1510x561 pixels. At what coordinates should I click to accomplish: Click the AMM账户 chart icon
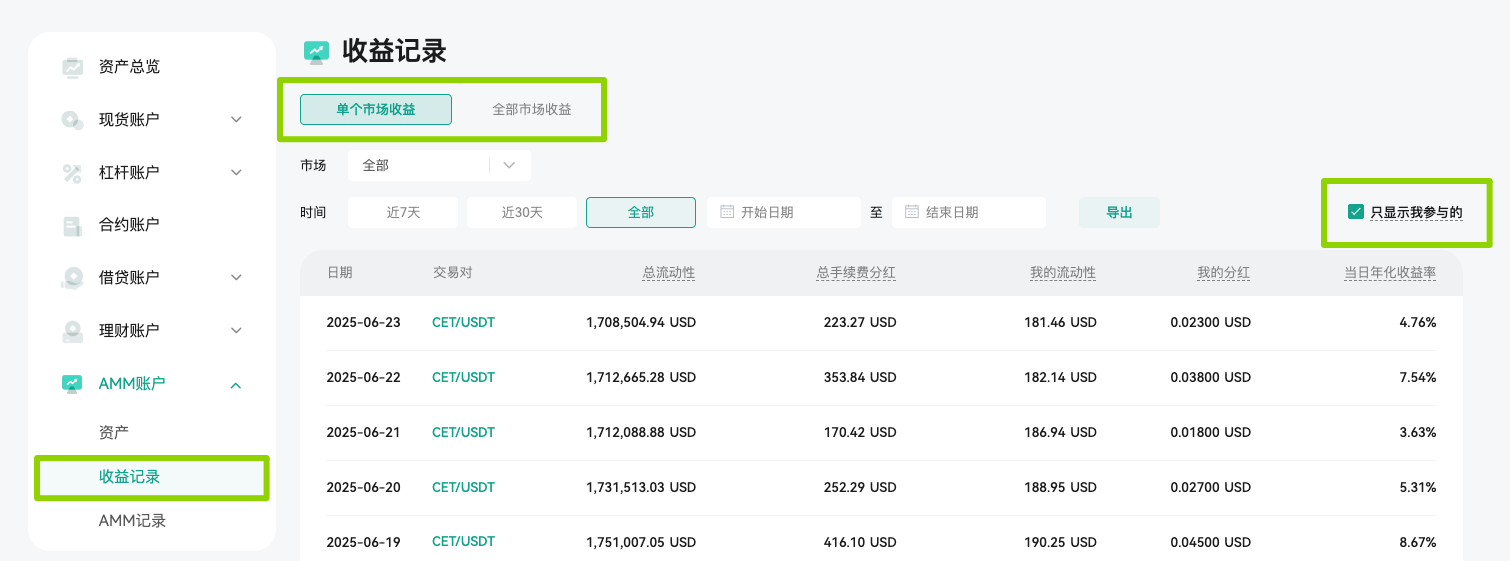(72, 384)
